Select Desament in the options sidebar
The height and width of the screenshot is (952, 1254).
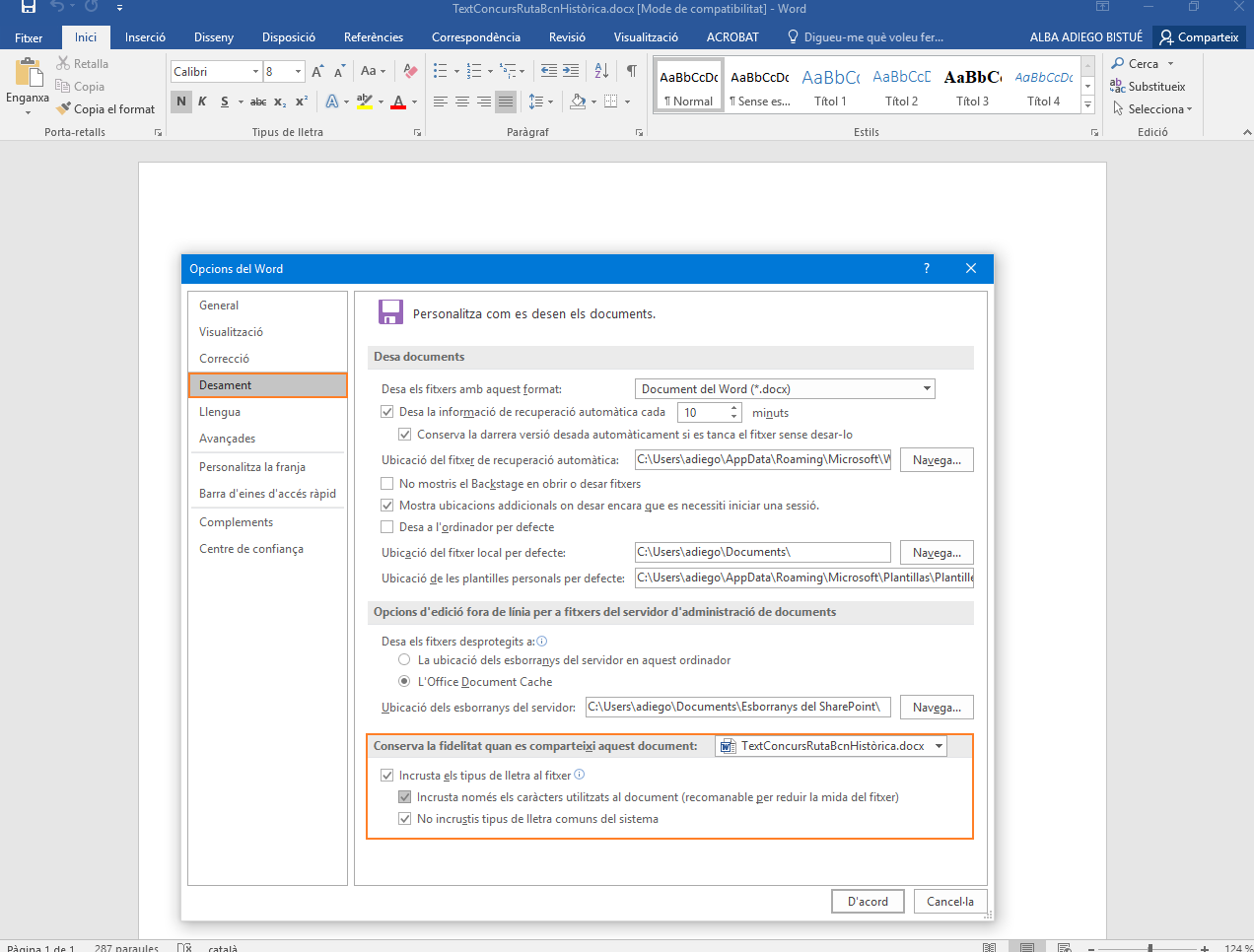point(225,384)
